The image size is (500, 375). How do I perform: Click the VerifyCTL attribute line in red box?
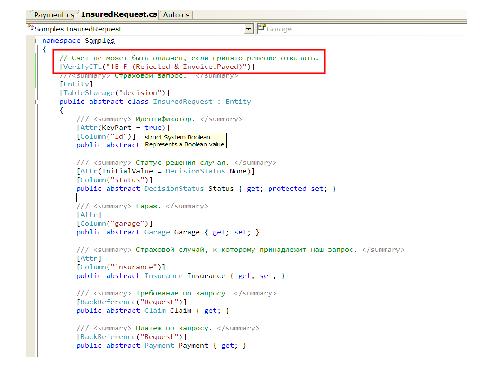(x=157, y=66)
